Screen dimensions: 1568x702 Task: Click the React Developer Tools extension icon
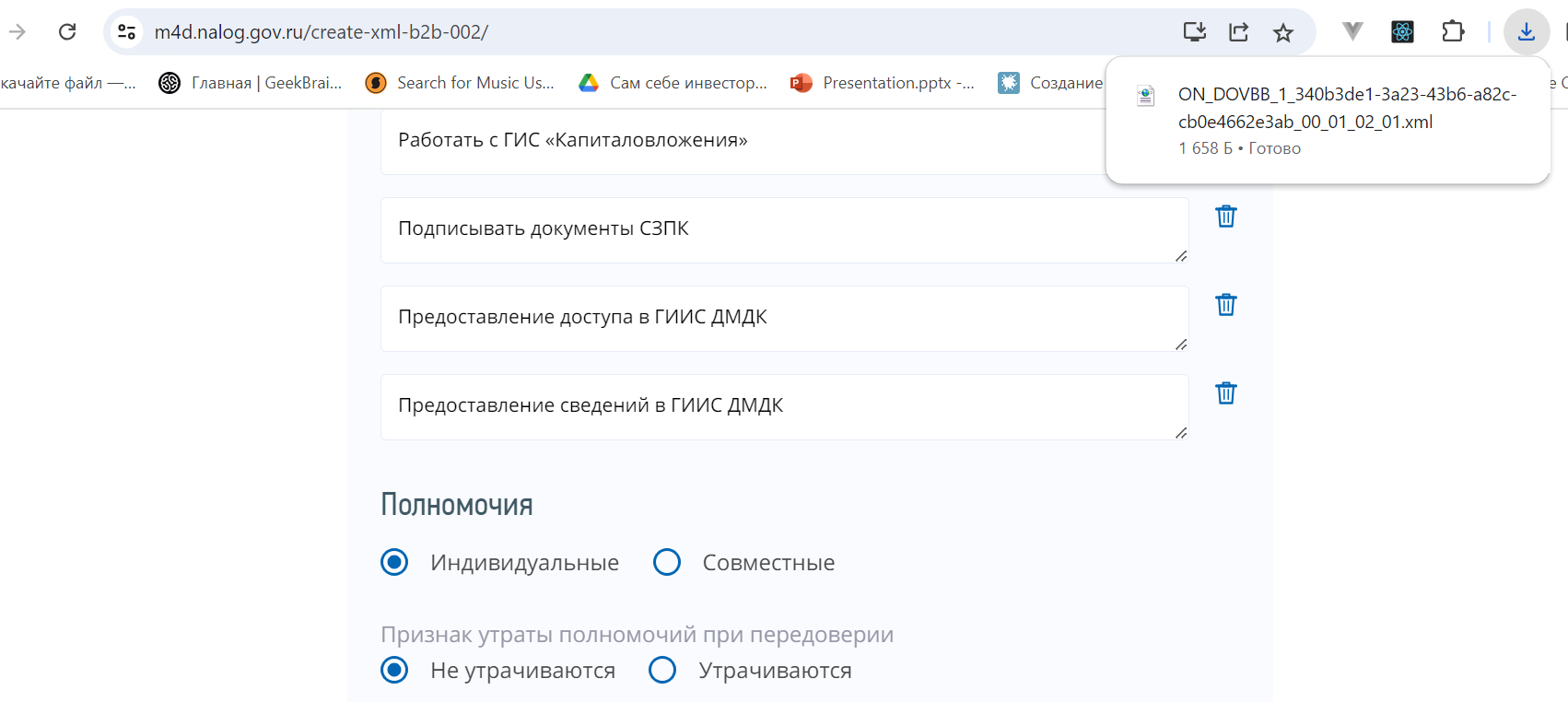click(x=1402, y=32)
